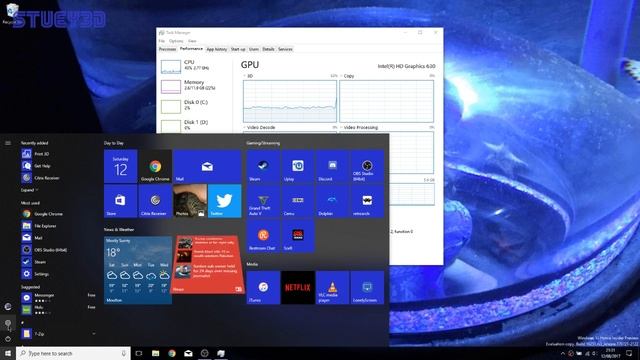Open File Explorer from the Most used list
The width and height of the screenshot is (640, 360).
(57, 226)
